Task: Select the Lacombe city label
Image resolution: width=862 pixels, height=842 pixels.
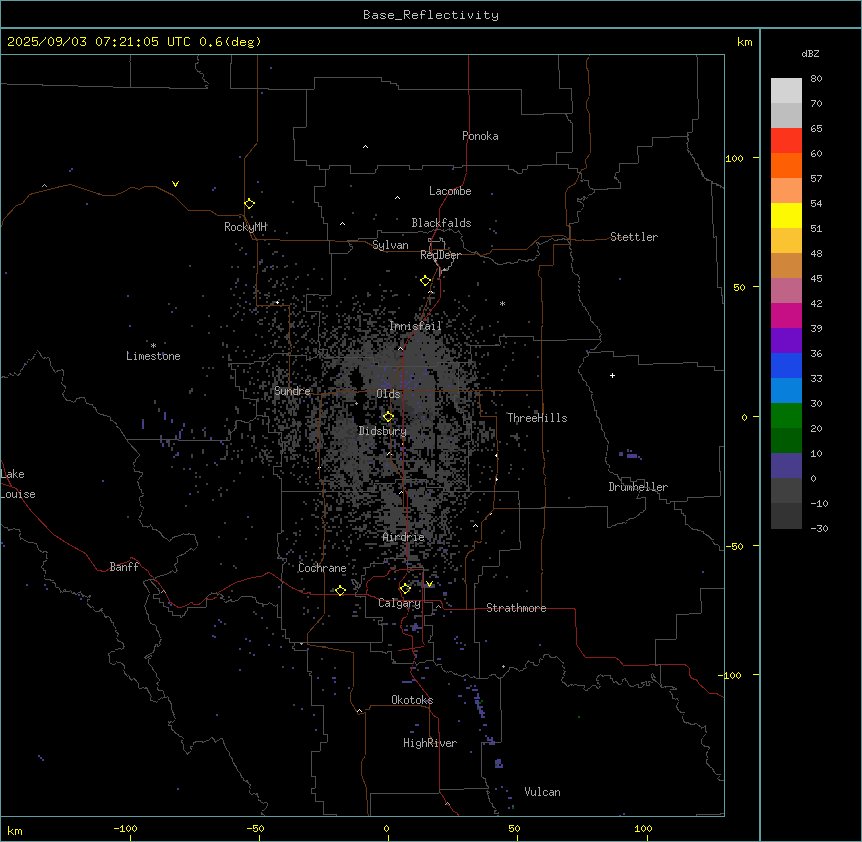Action: coord(450,191)
